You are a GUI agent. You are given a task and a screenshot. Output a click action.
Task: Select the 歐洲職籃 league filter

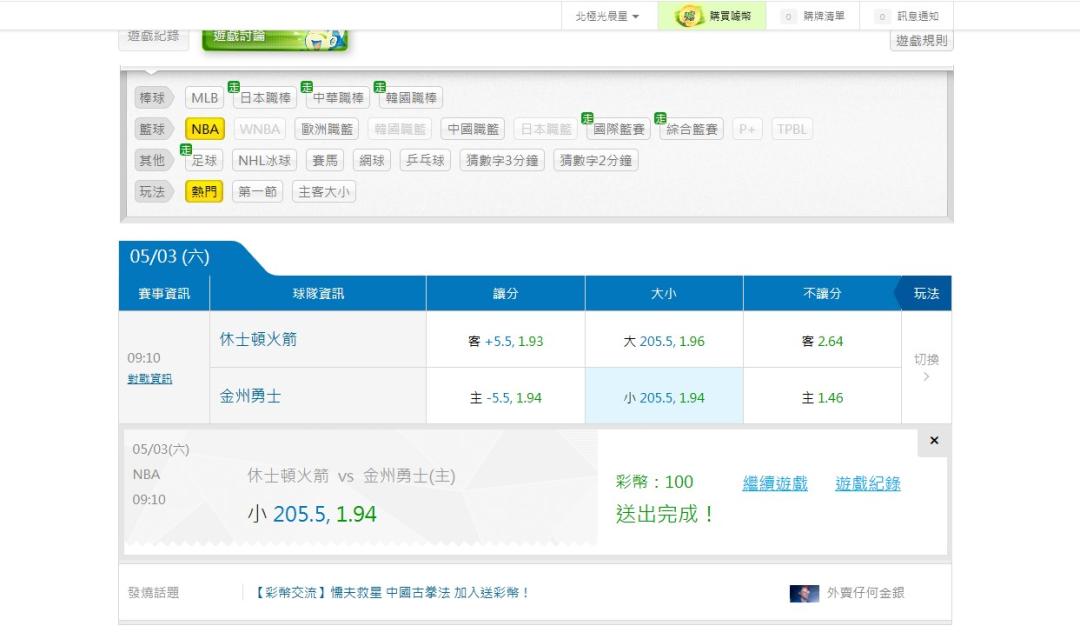[327, 129]
